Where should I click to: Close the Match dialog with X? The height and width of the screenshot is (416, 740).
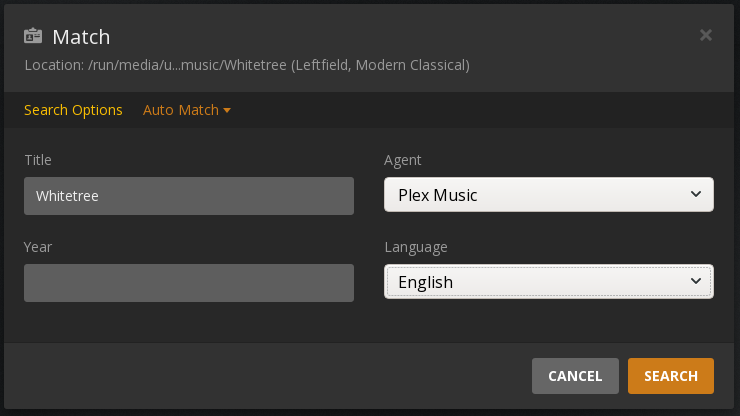(x=706, y=35)
